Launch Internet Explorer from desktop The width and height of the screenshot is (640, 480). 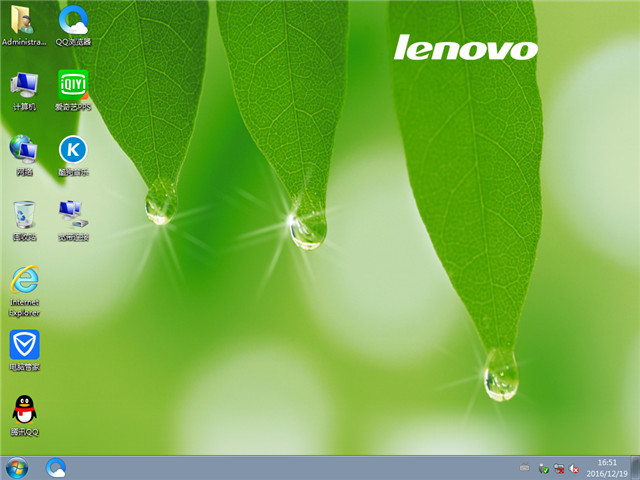click(24, 281)
